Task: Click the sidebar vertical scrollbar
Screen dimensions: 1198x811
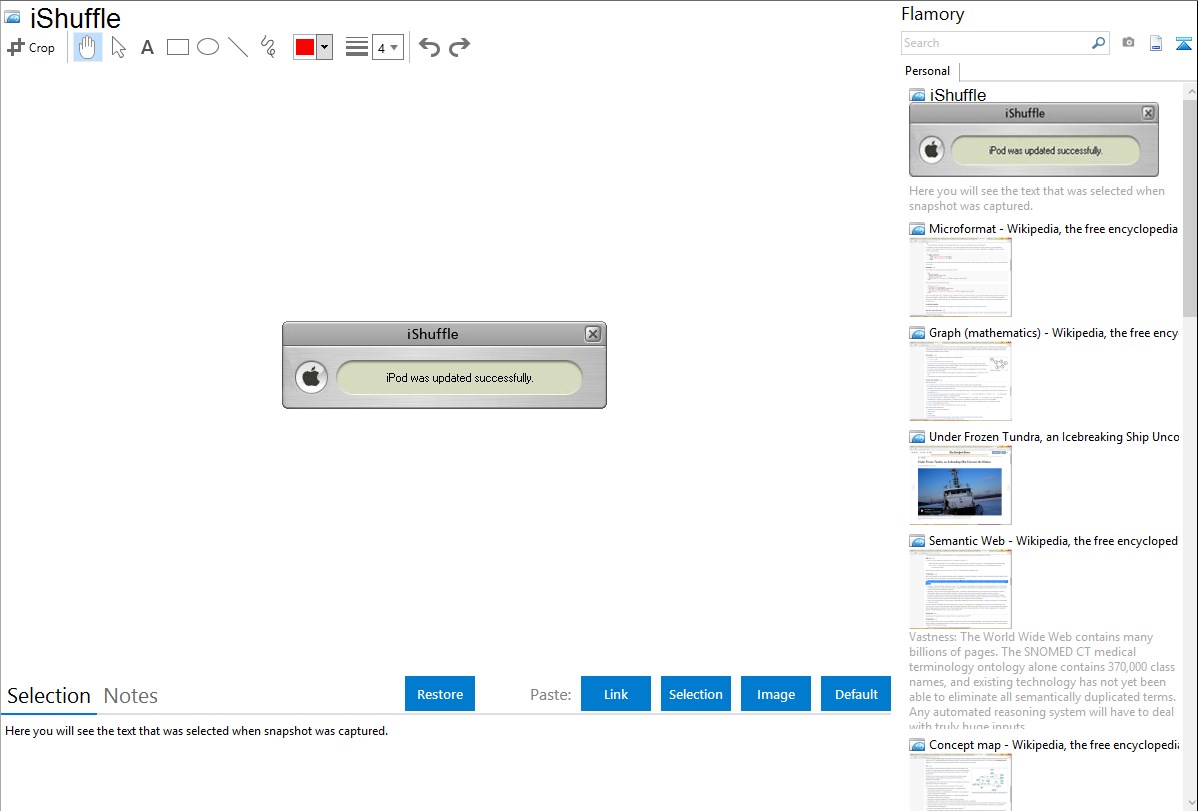Action: [1190, 206]
